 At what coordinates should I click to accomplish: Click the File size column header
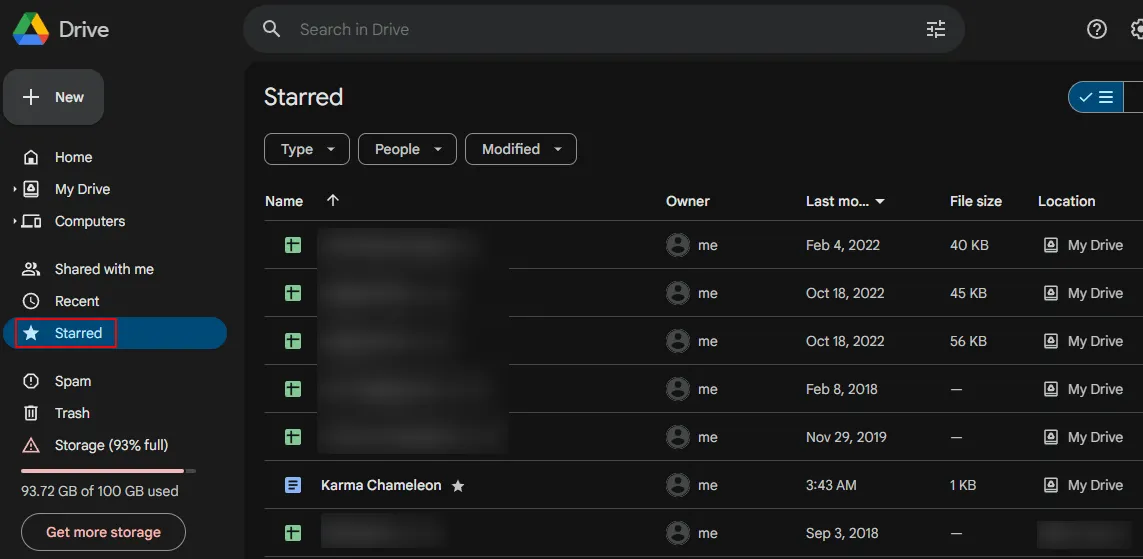click(x=975, y=201)
